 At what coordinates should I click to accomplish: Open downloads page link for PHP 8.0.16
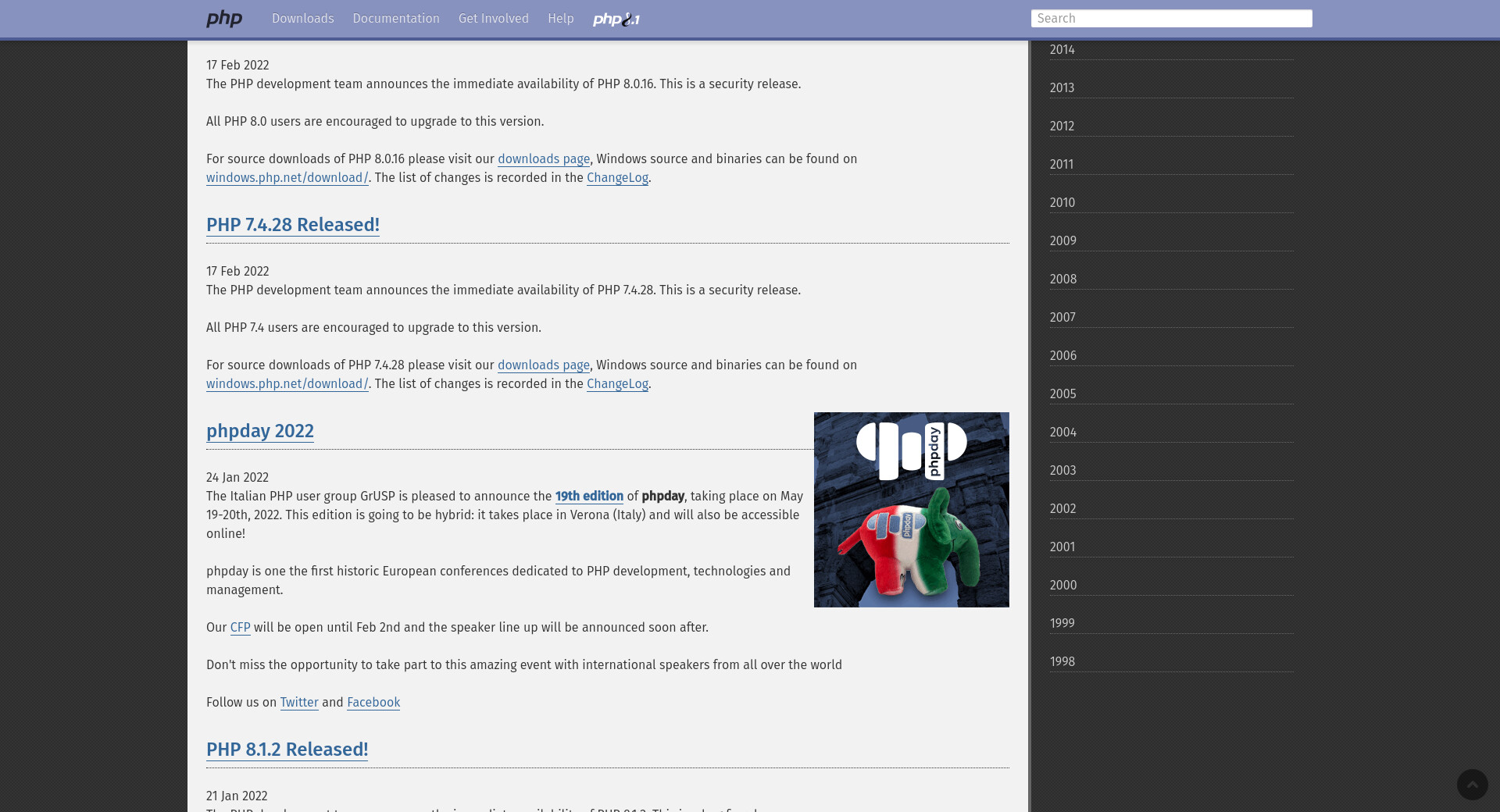543,159
